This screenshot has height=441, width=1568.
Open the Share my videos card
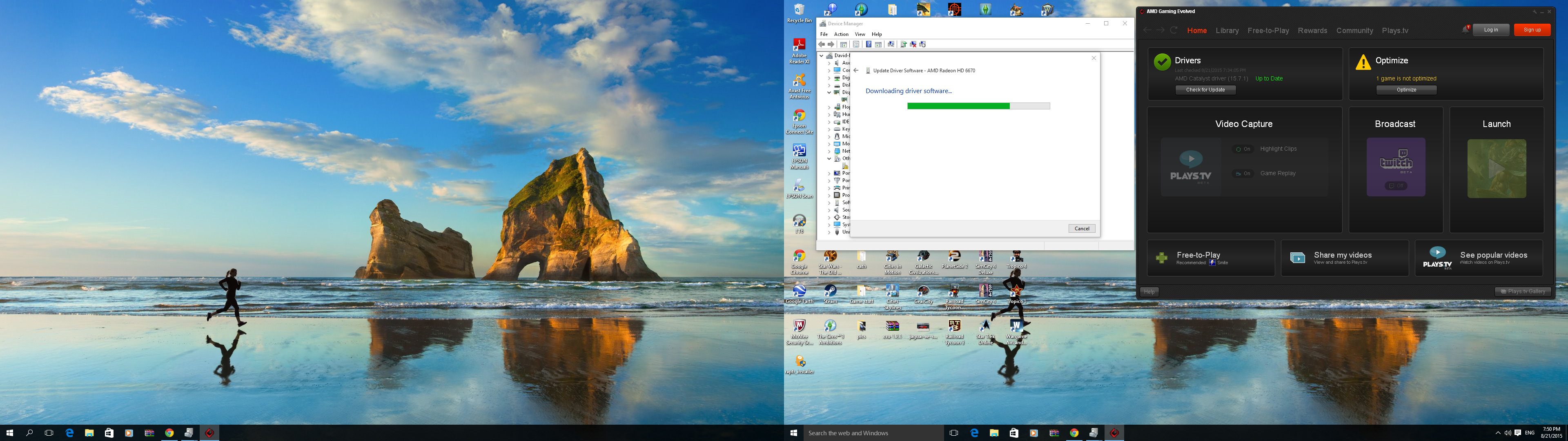tap(1345, 258)
